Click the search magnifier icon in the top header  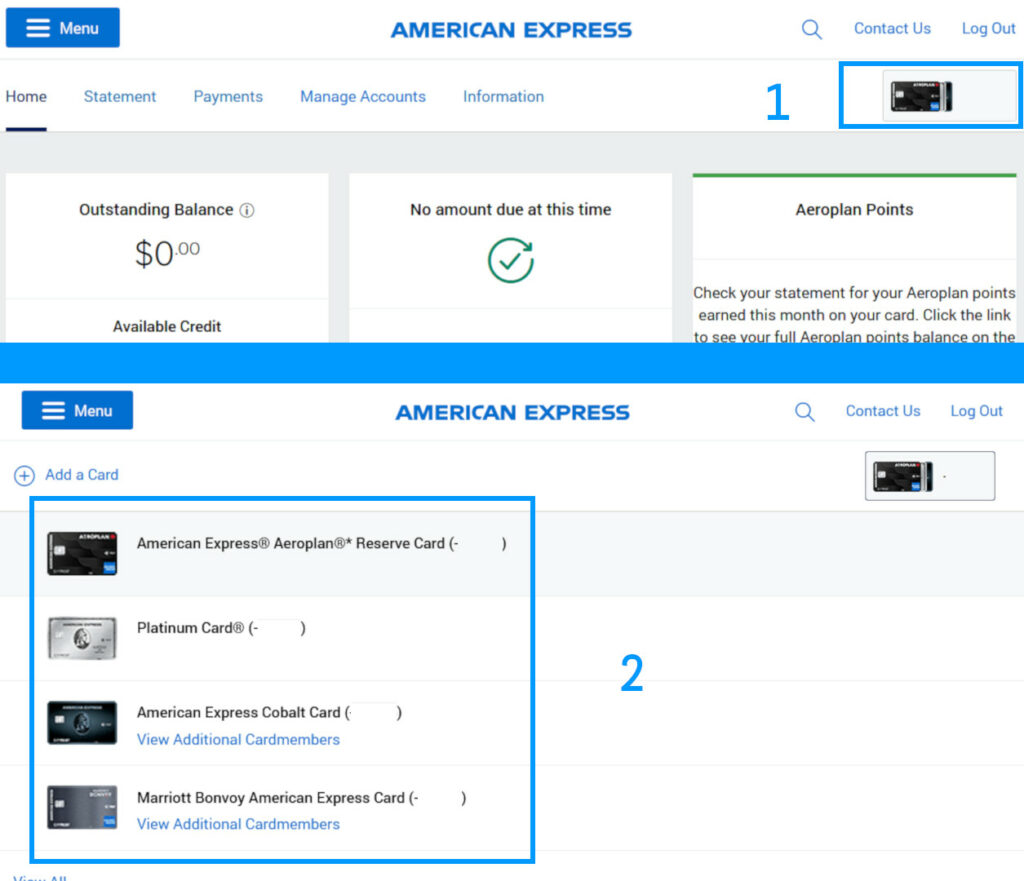click(811, 29)
